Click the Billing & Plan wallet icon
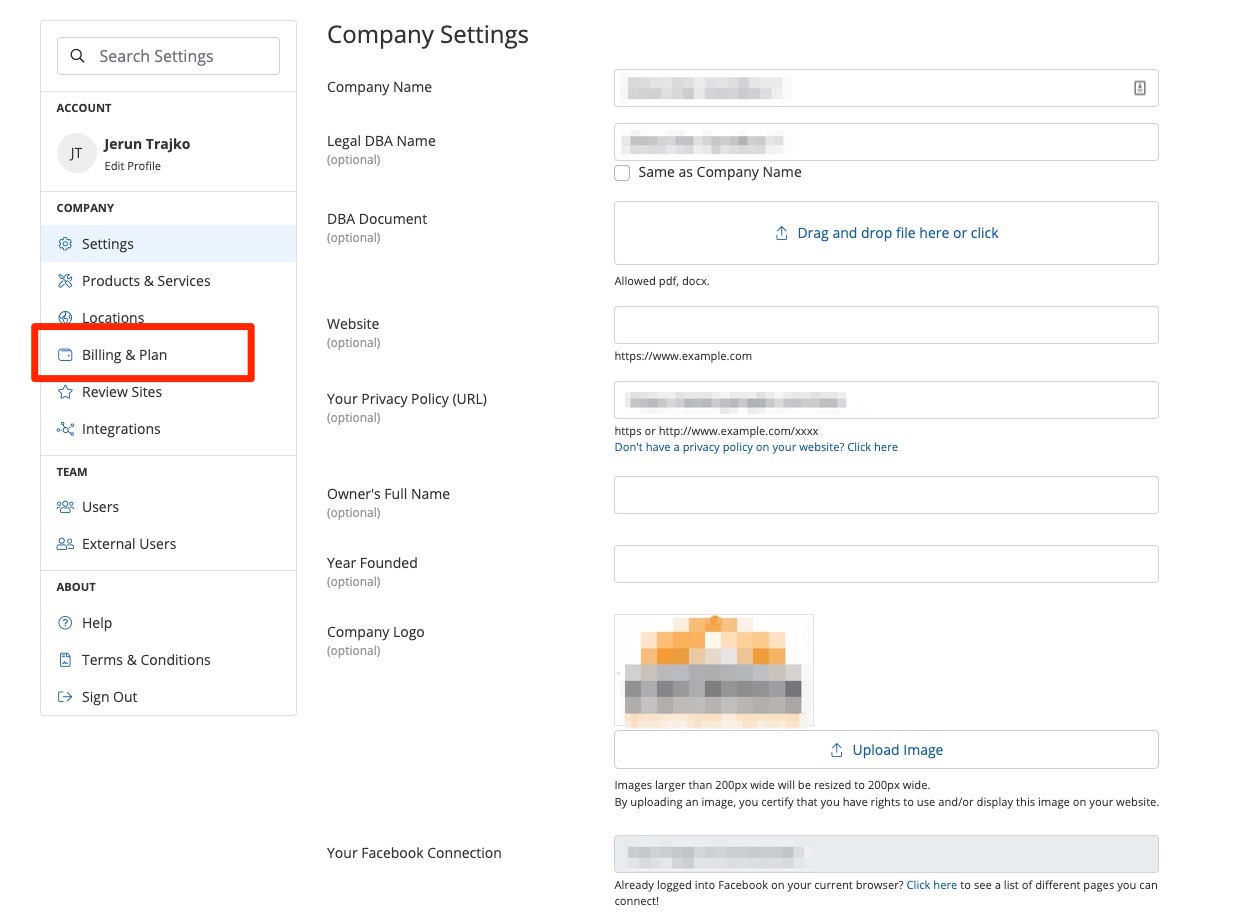1234x924 pixels. coord(65,355)
